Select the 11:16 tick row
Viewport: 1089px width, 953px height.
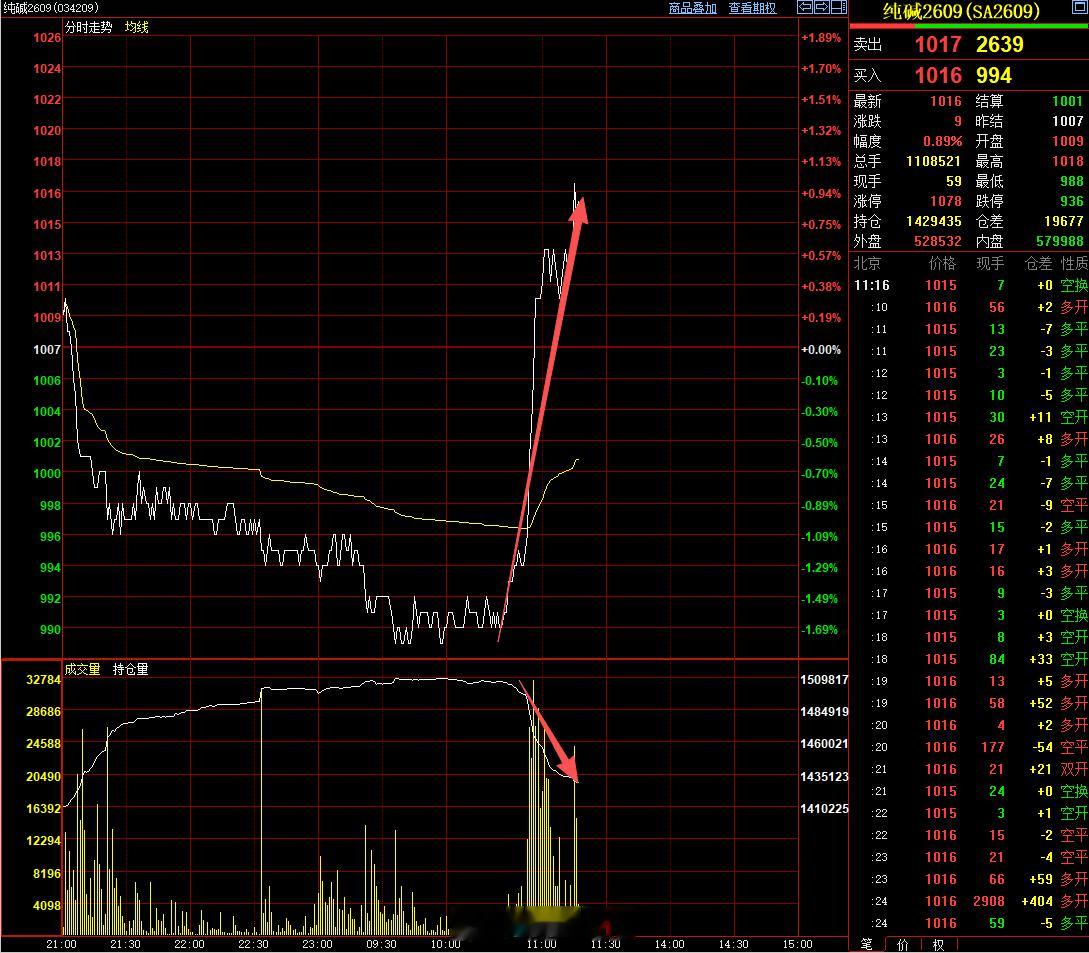[x=970, y=285]
